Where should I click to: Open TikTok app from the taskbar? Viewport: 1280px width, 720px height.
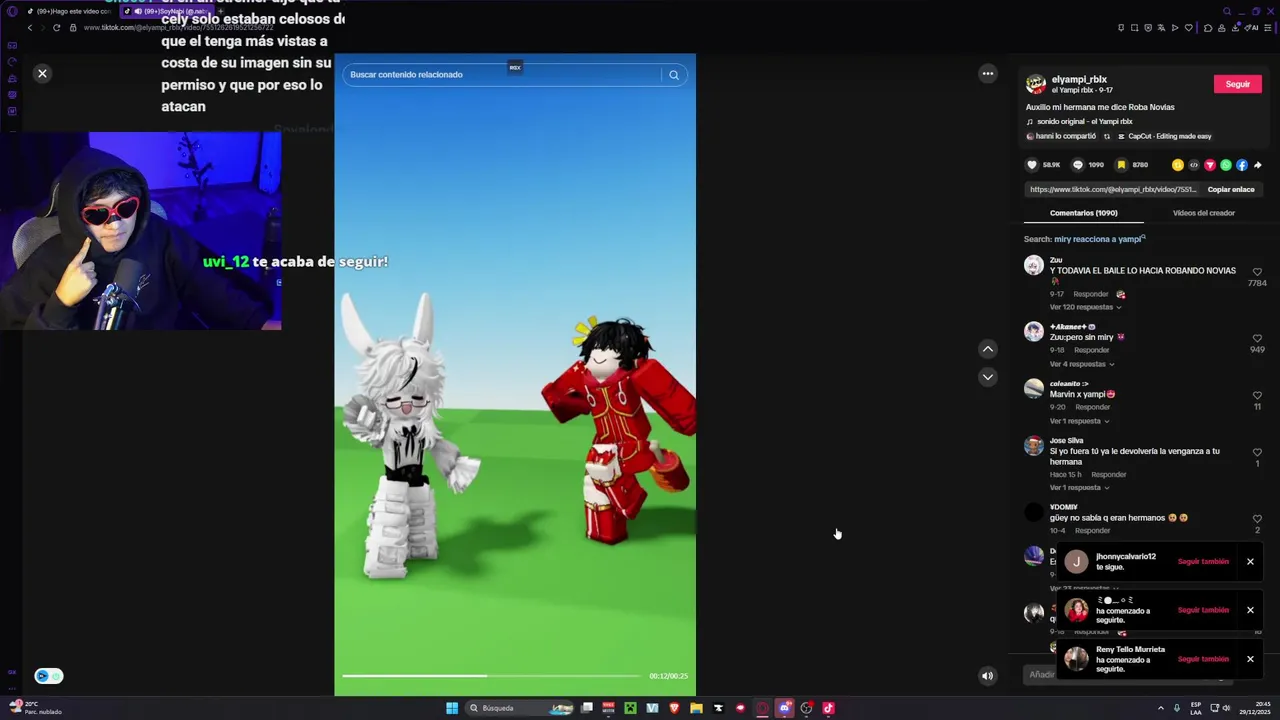pyautogui.click(x=828, y=708)
